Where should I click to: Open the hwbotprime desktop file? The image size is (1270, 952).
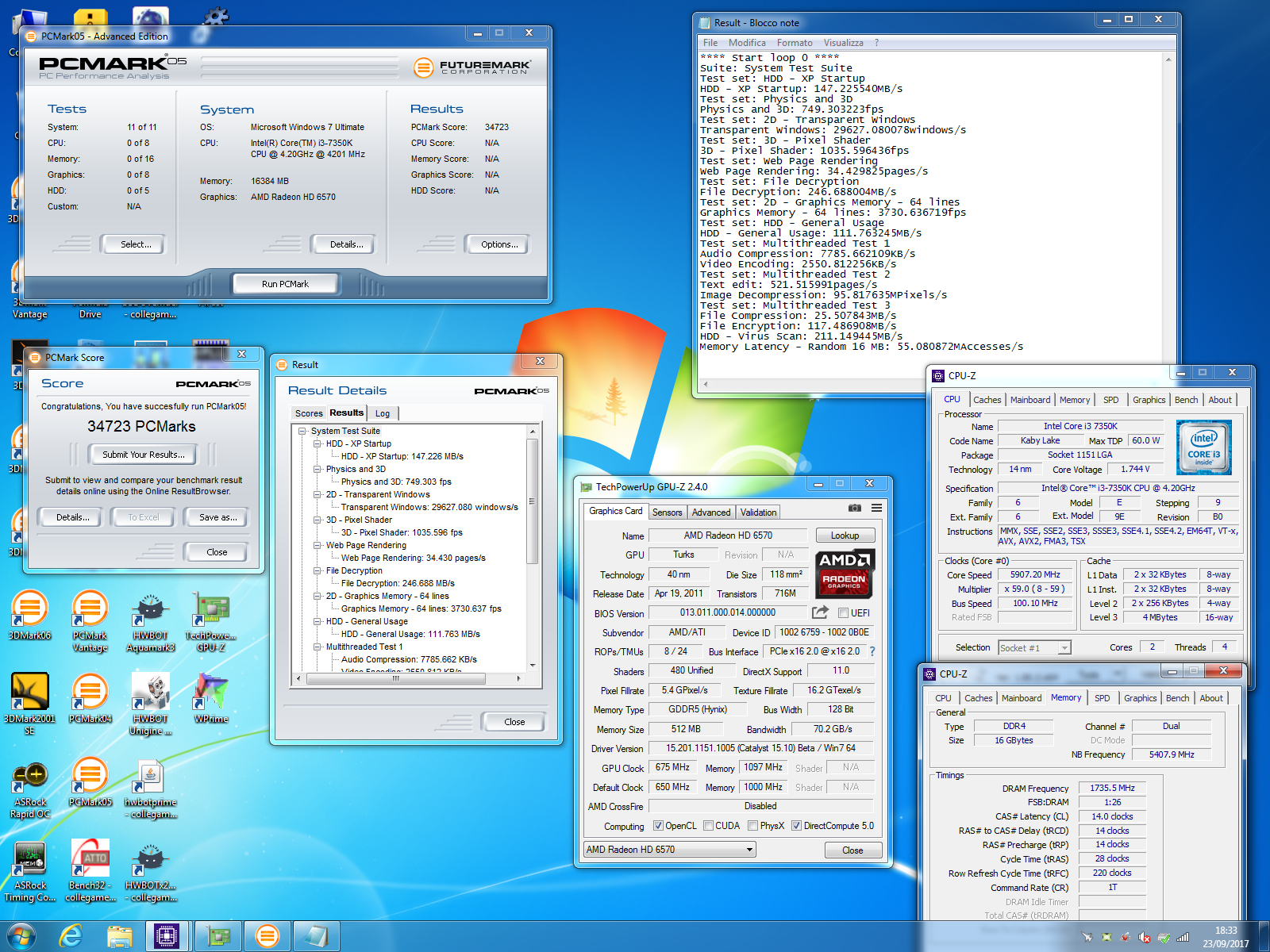pos(150,789)
